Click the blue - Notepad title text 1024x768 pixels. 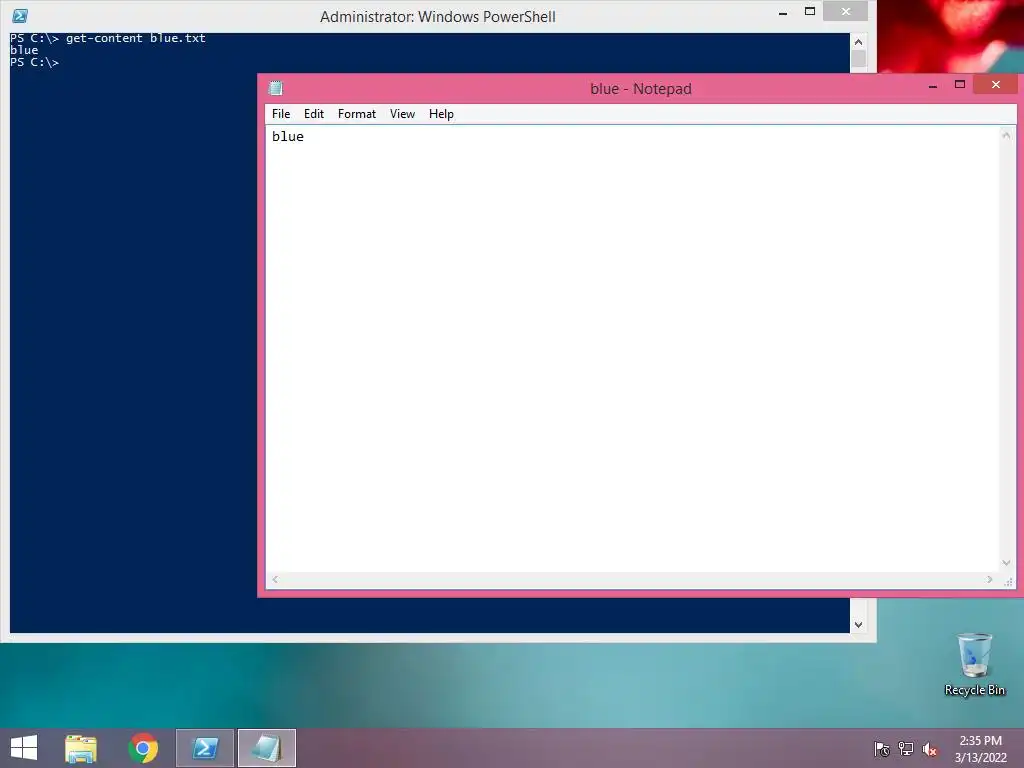pyautogui.click(x=641, y=89)
